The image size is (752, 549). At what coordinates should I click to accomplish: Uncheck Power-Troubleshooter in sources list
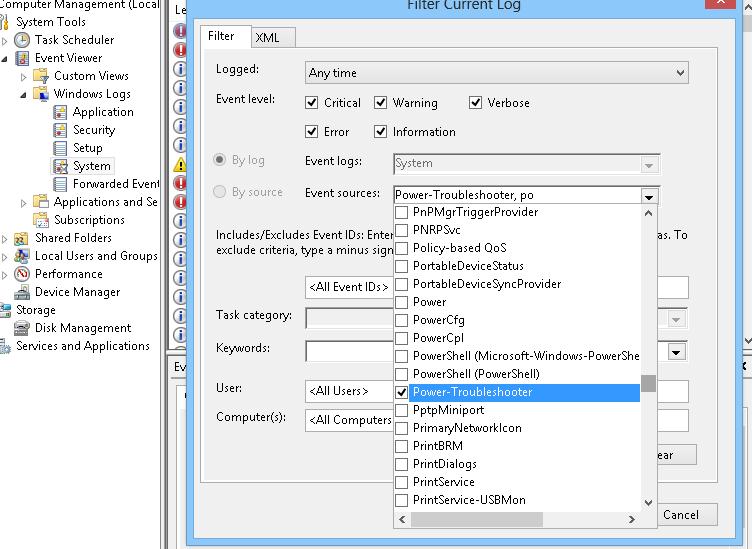(x=401, y=392)
